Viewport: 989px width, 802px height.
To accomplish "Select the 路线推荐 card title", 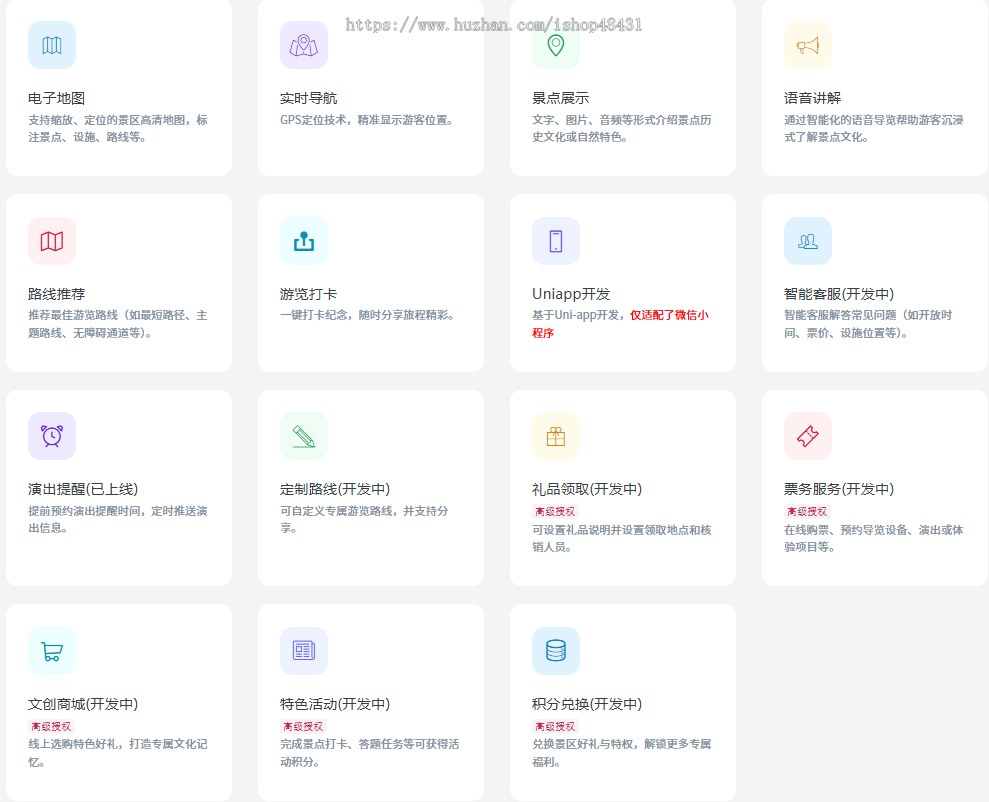I will pos(57,294).
